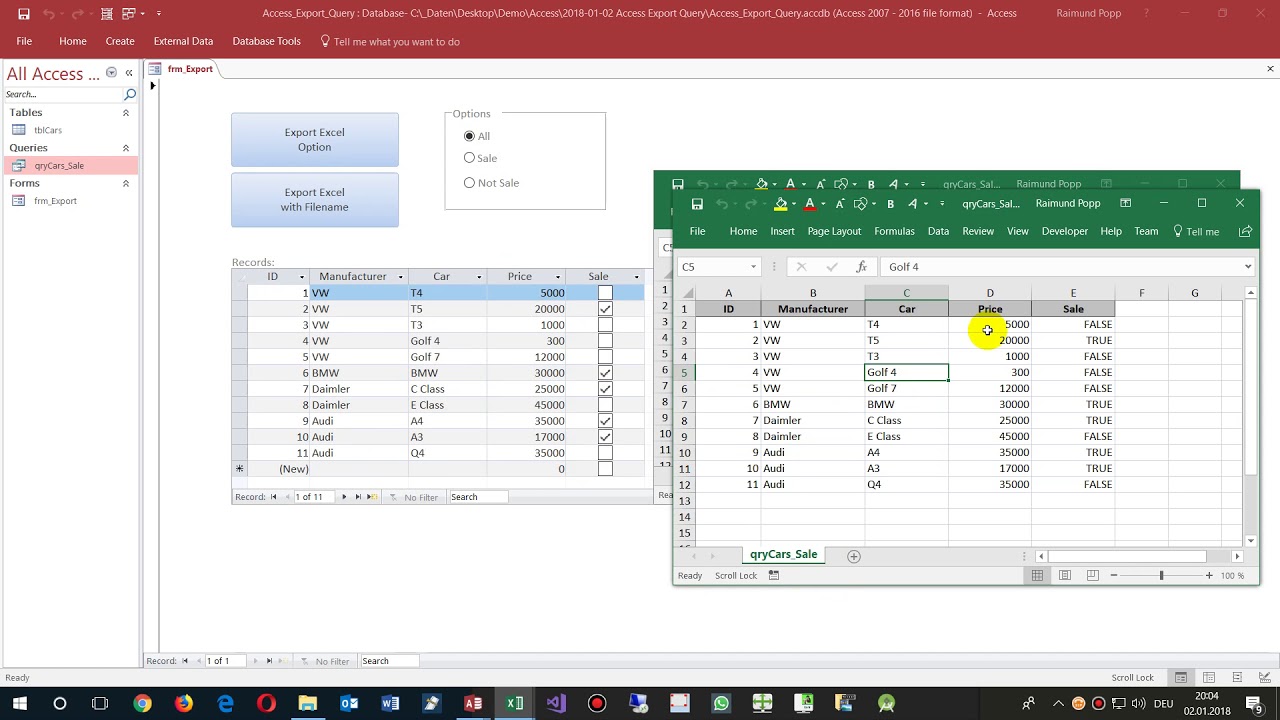Toggle Sale checkbox for Audi Q4 row
Viewport: 1280px width, 720px height.
coord(605,453)
